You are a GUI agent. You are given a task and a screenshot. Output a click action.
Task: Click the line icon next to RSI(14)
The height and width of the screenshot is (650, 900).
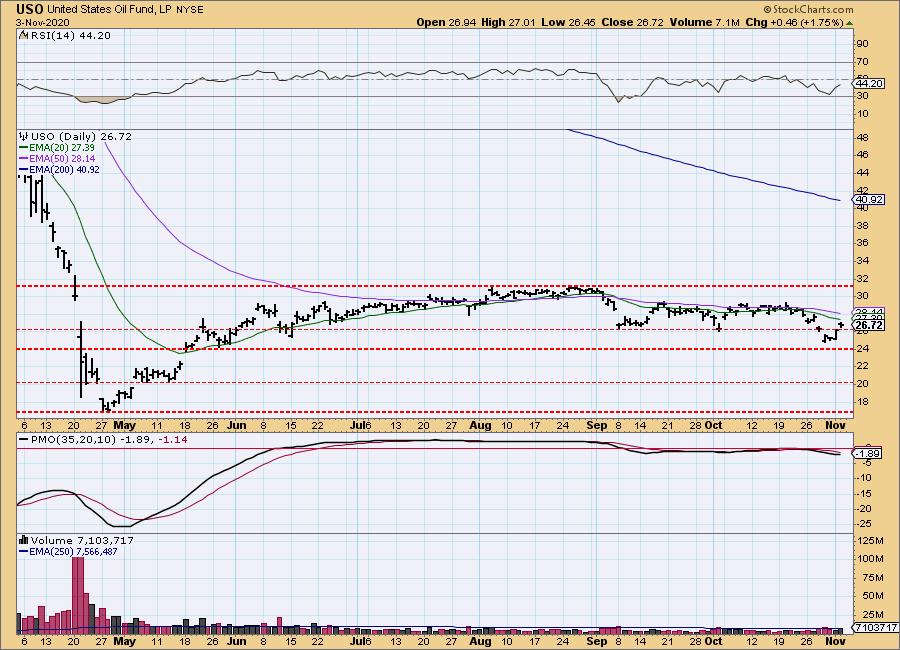(23, 36)
